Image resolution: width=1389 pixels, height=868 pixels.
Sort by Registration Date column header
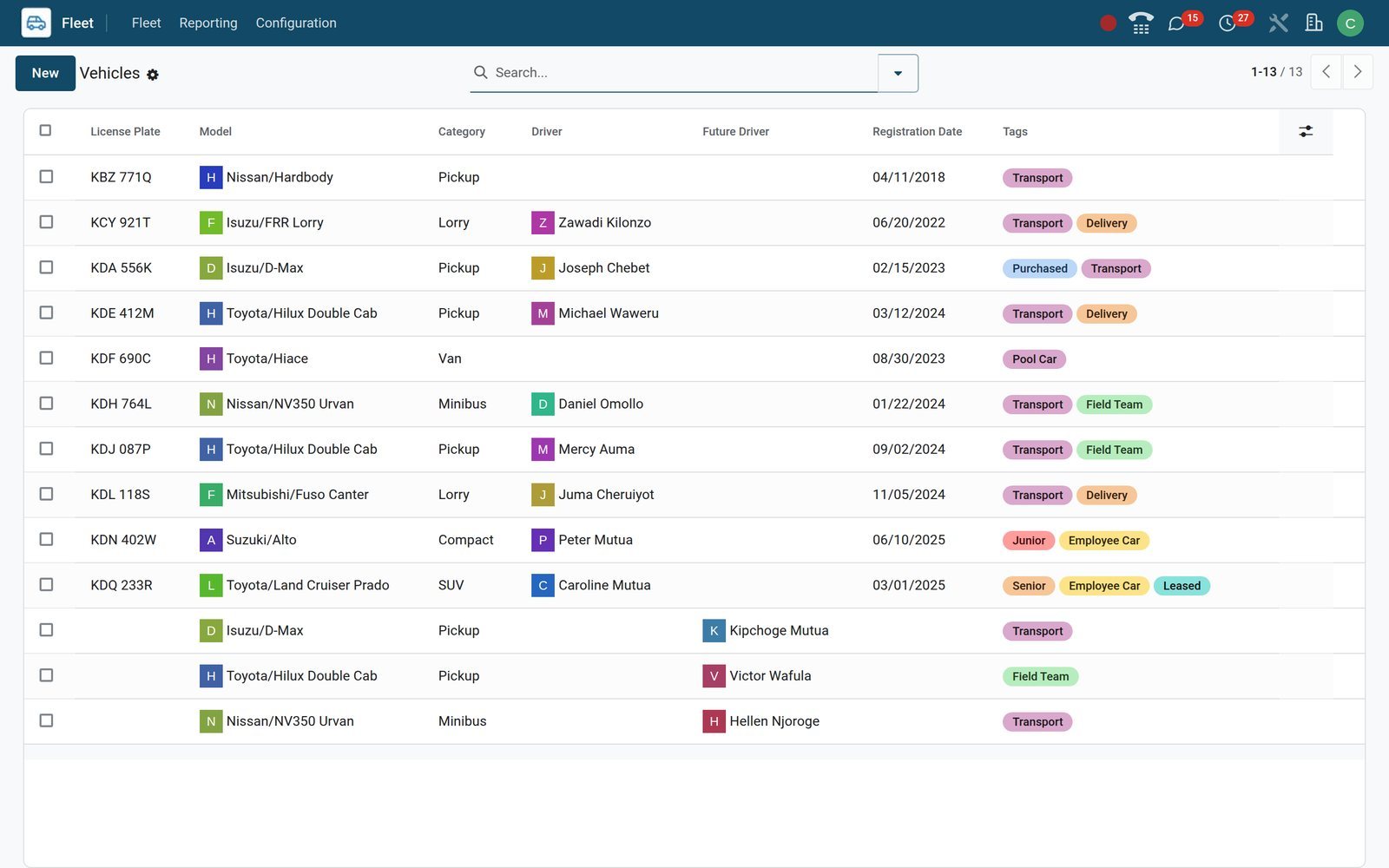tap(917, 132)
